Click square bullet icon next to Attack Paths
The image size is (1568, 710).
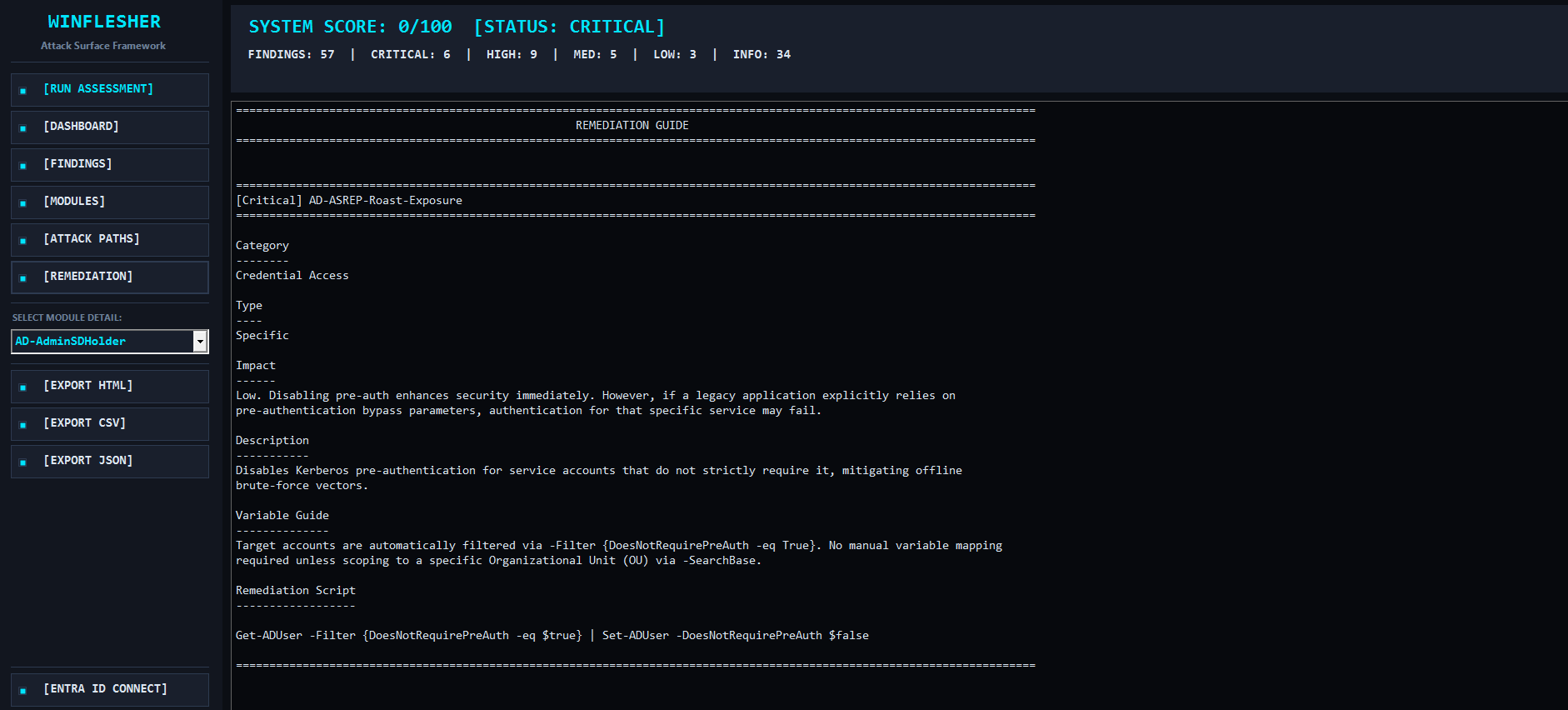click(23, 241)
